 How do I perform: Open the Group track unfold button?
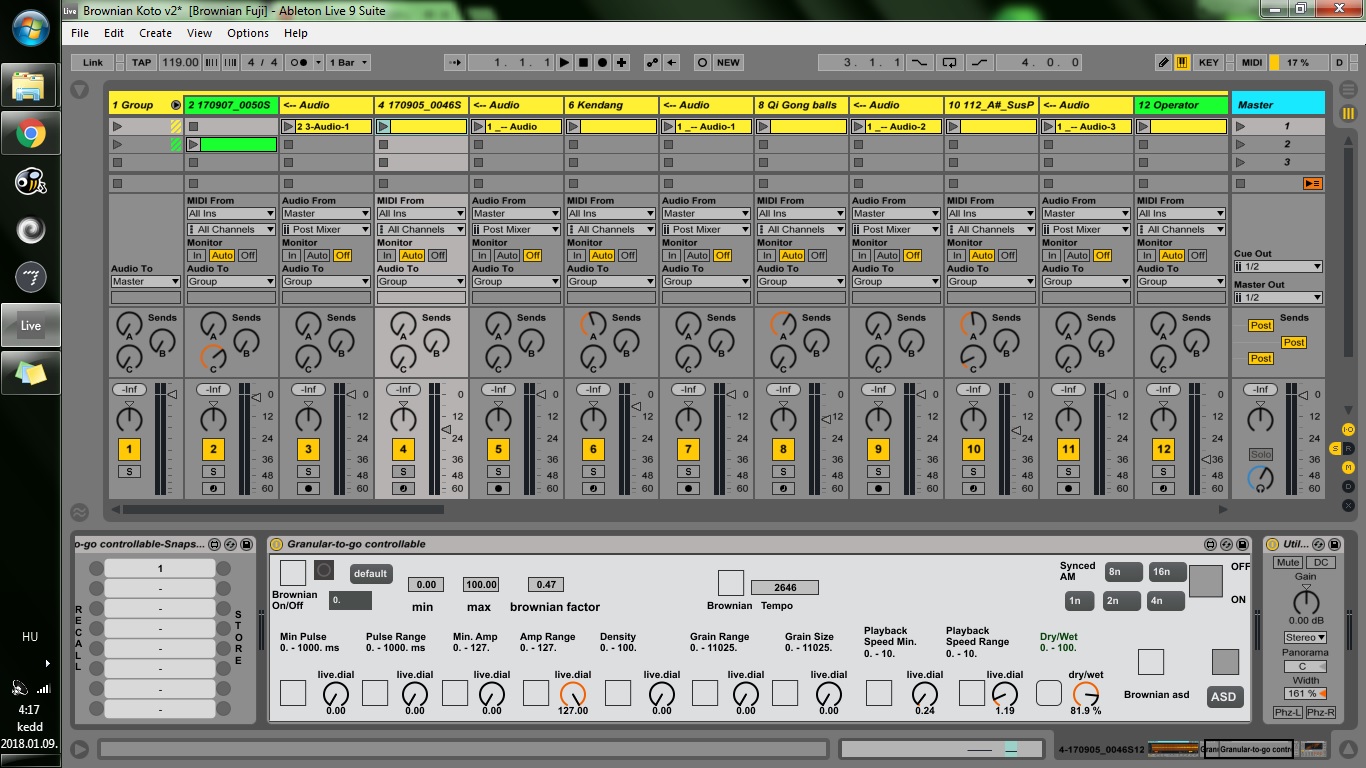pos(176,105)
